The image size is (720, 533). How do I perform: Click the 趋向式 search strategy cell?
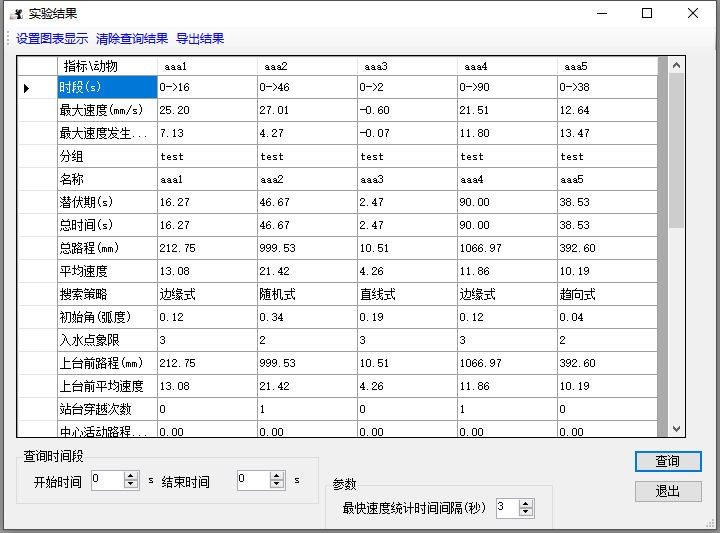coord(607,294)
